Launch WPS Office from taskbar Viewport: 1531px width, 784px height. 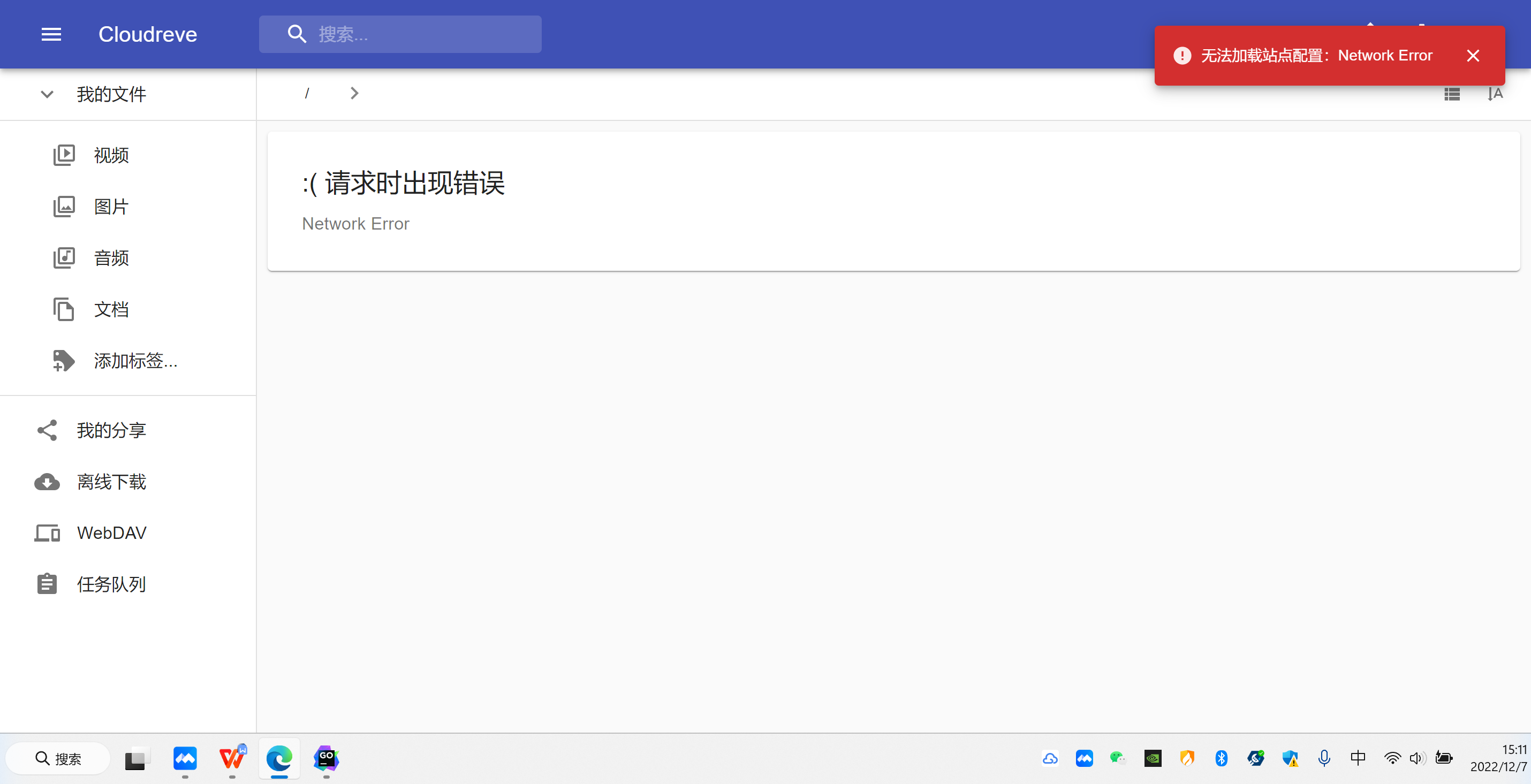[232, 758]
